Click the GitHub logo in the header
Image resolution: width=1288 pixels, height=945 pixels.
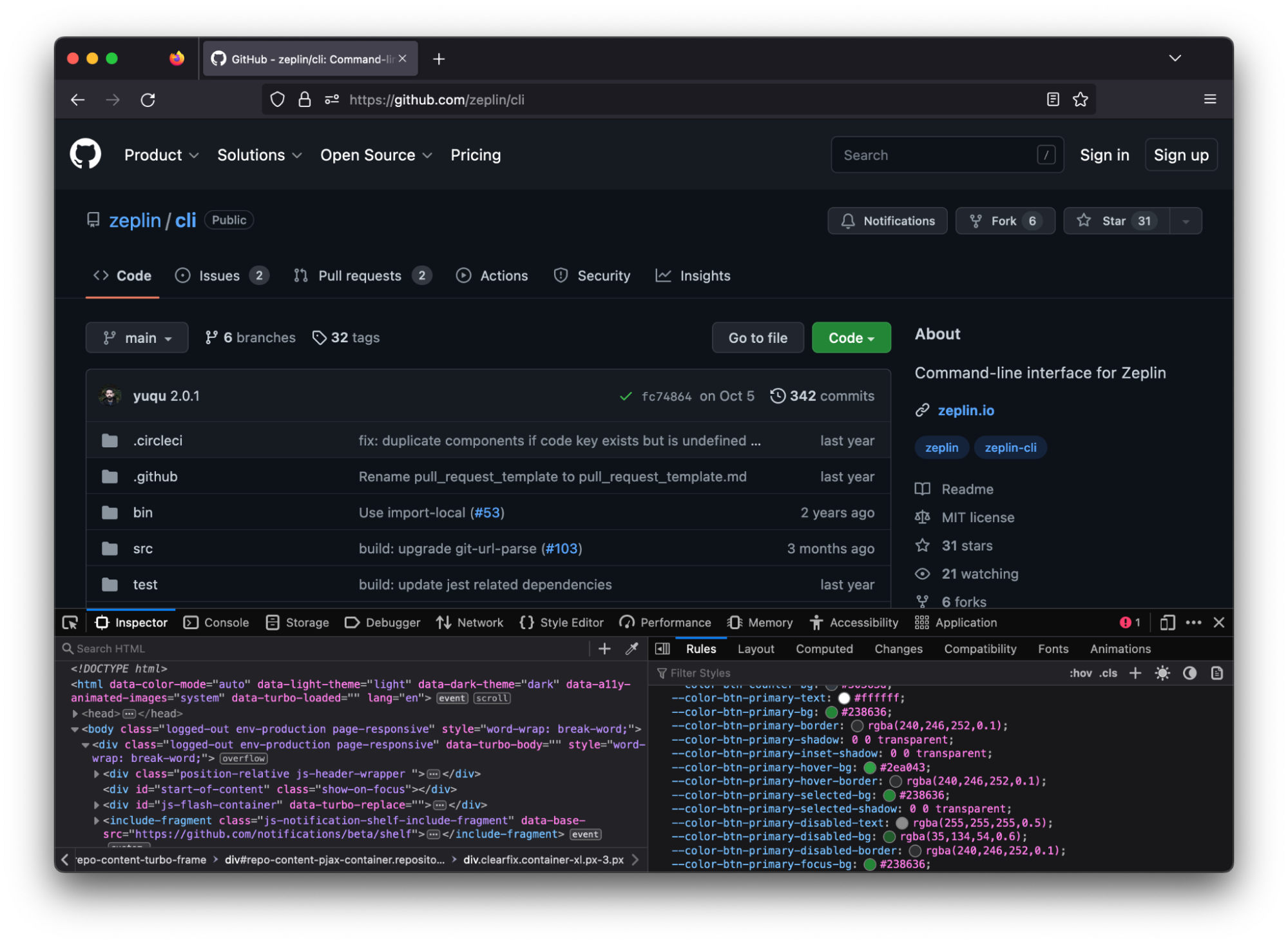click(x=86, y=155)
